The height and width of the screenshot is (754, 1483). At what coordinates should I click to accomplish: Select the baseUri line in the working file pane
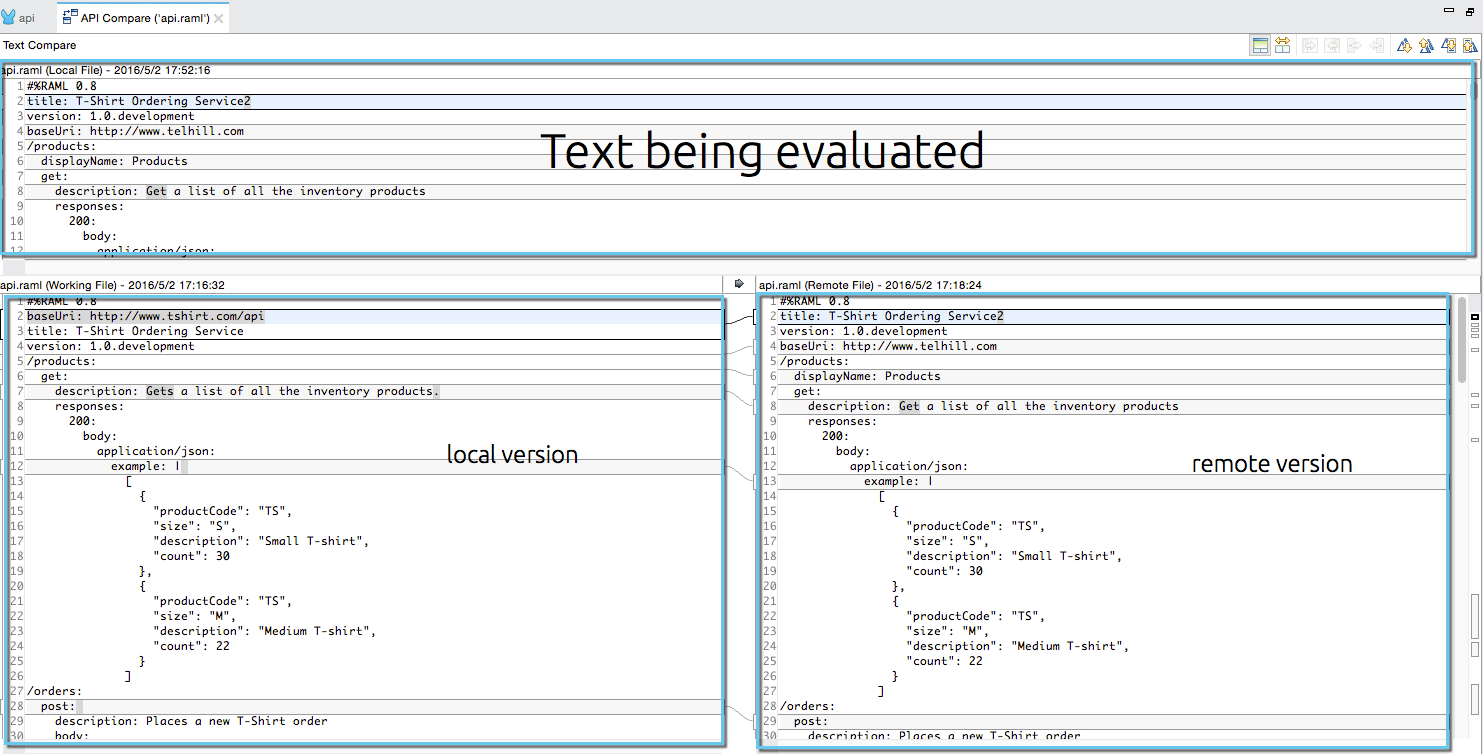(145, 315)
